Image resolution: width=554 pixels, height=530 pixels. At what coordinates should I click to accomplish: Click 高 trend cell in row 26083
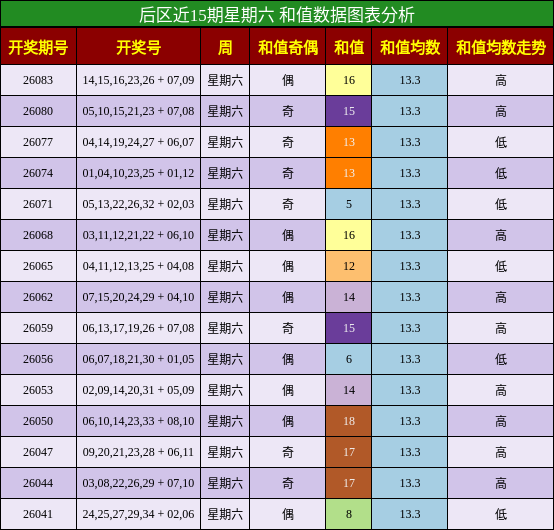pyautogui.click(x=501, y=80)
